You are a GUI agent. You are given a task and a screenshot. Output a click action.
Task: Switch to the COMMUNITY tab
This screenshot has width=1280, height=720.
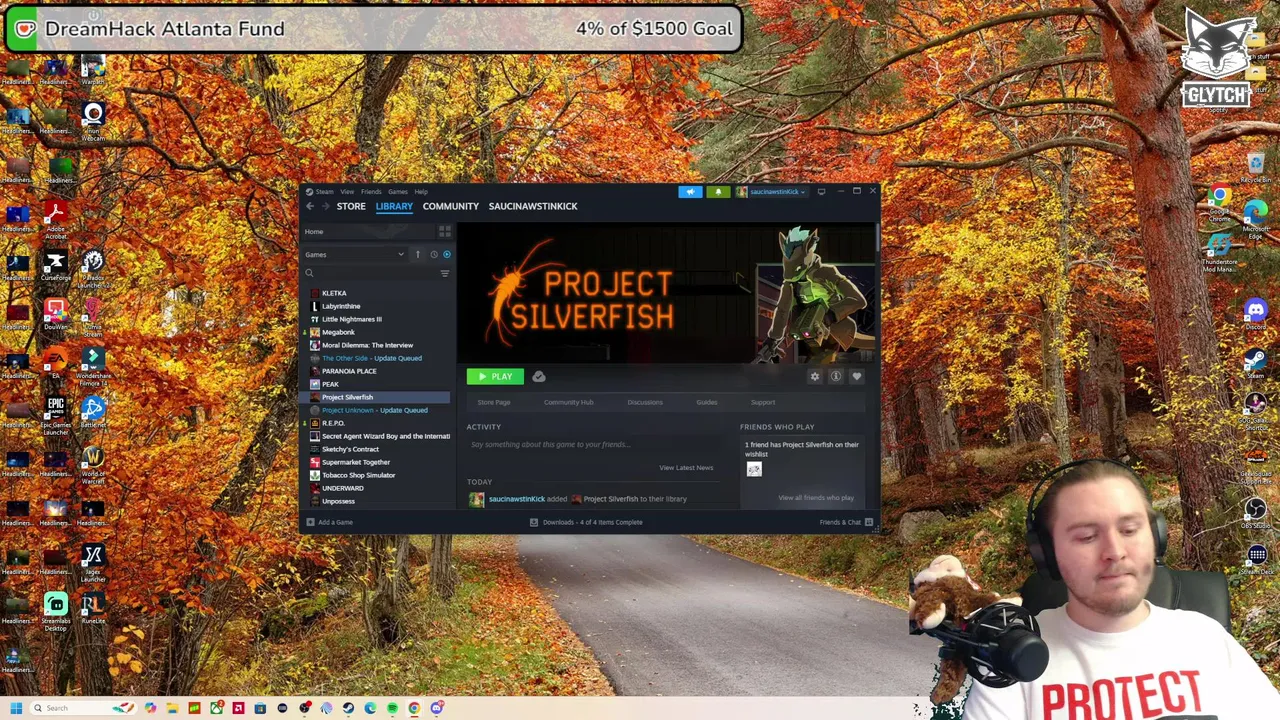(451, 206)
